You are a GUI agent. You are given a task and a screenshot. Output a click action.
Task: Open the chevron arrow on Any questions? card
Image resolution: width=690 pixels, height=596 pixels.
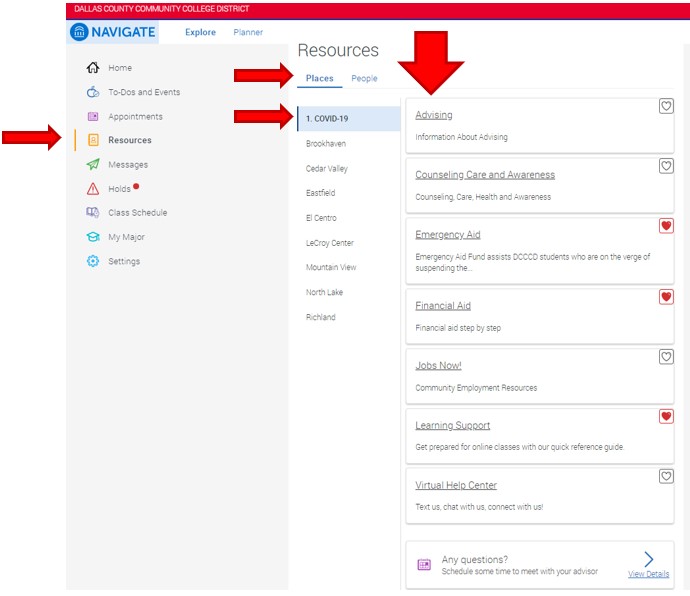(x=649, y=559)
